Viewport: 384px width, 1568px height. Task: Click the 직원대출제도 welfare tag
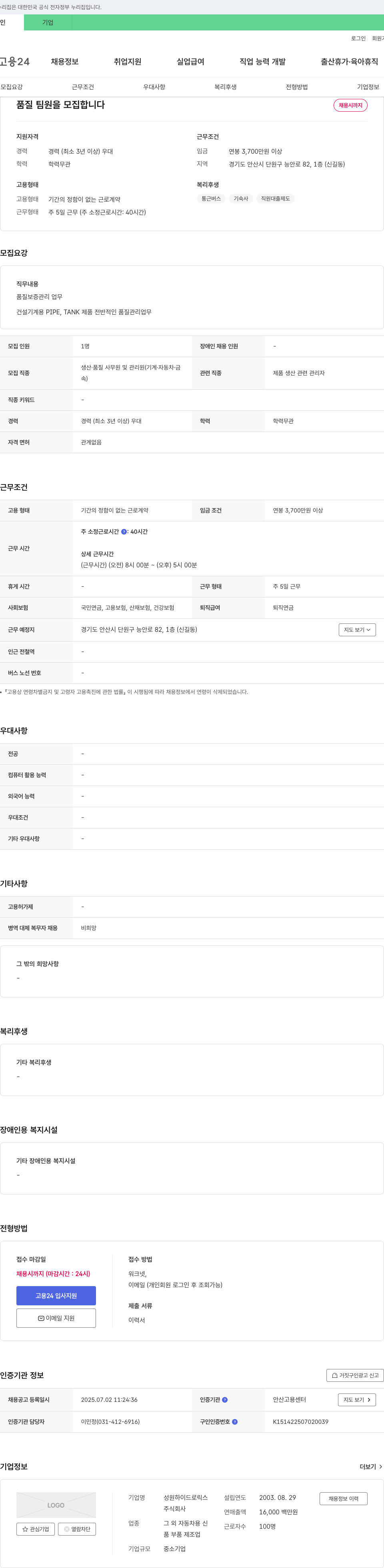point(275,199)
